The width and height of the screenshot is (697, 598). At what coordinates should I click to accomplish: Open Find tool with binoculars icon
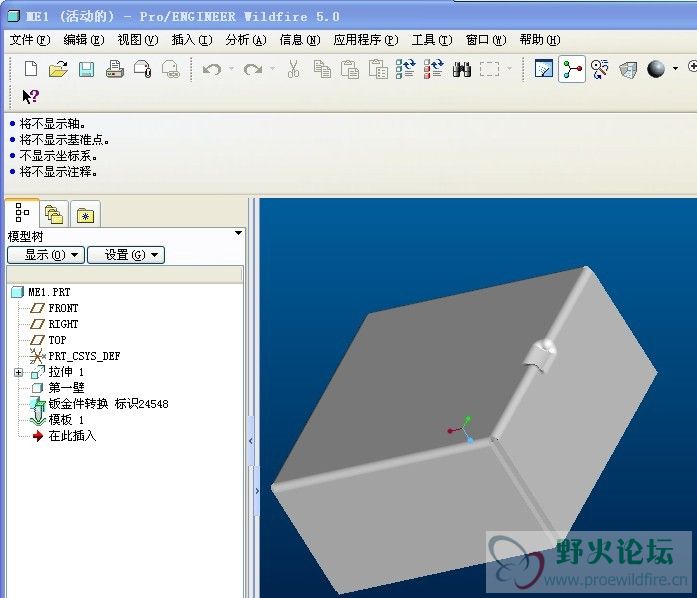pyautogui.click(x=462, y=69)
